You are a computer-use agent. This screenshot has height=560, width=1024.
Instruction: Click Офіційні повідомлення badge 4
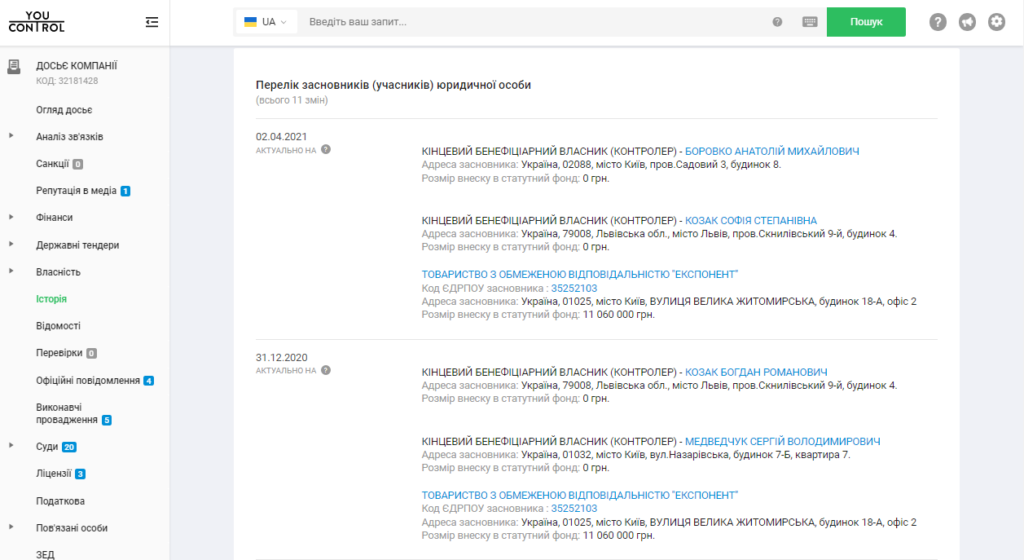149,381
